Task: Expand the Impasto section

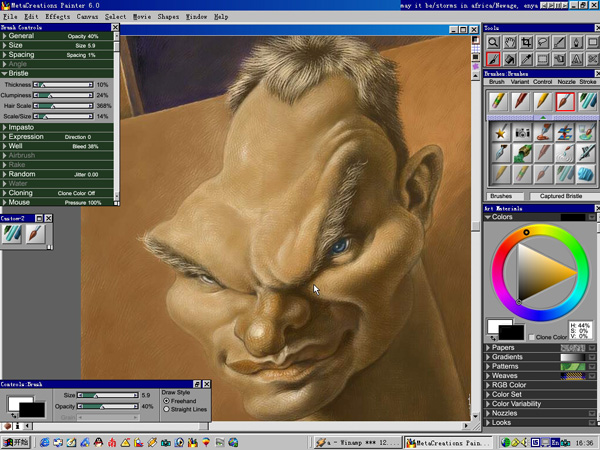Action: tap(5, 127)
